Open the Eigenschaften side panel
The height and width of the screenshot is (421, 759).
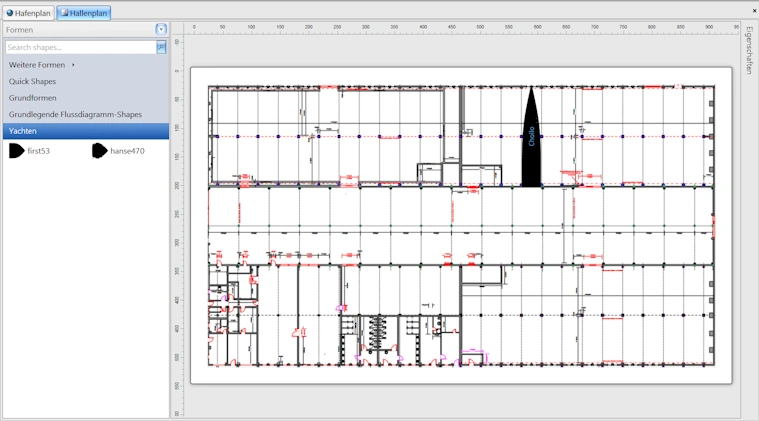tap(749, 51)
